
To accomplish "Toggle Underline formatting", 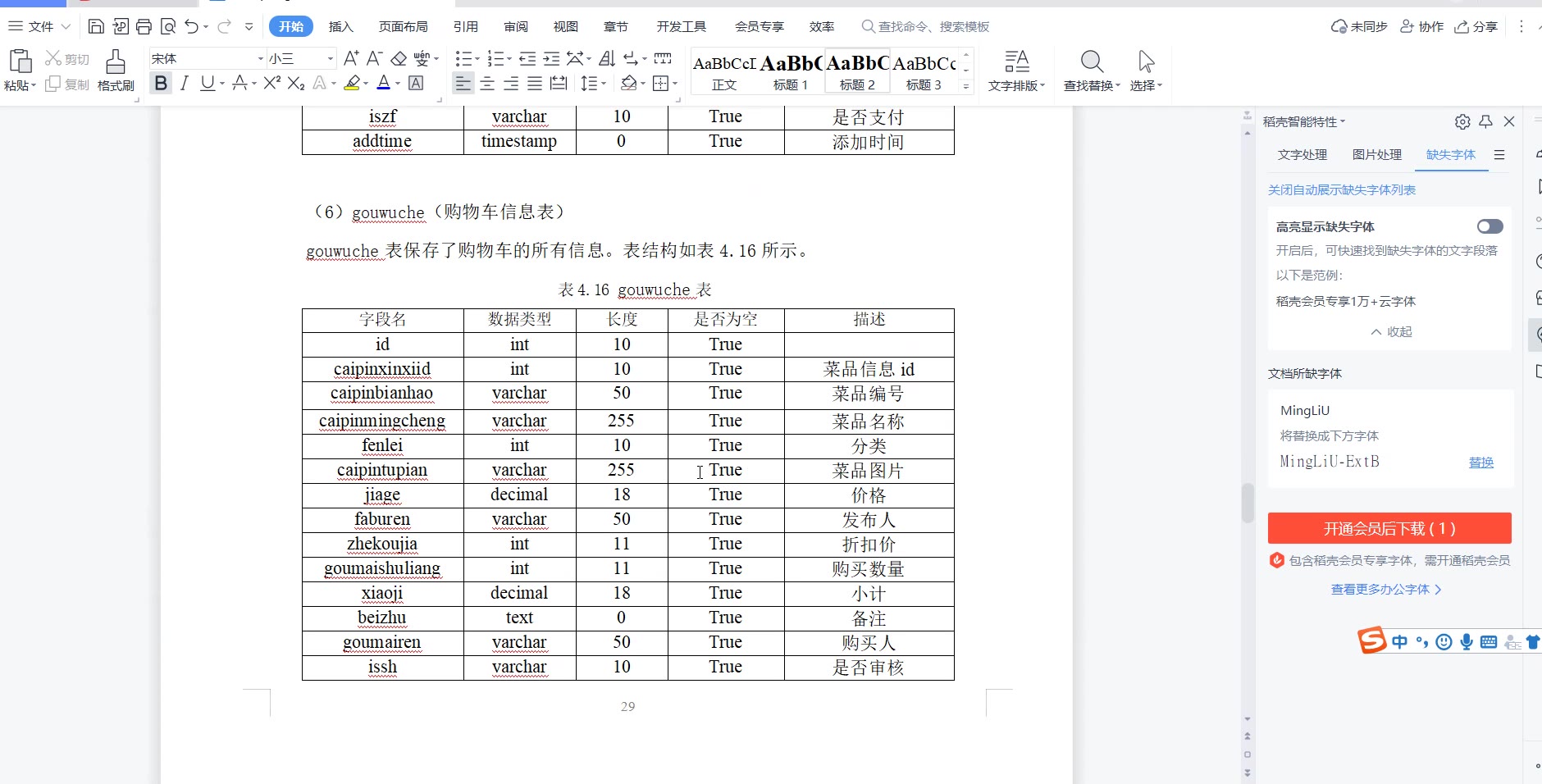I will point(208,83).
